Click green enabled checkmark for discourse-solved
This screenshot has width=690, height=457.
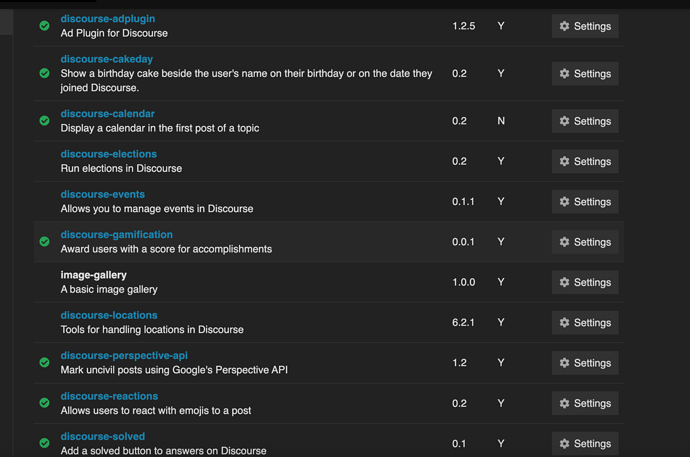[x=44, y=443]
